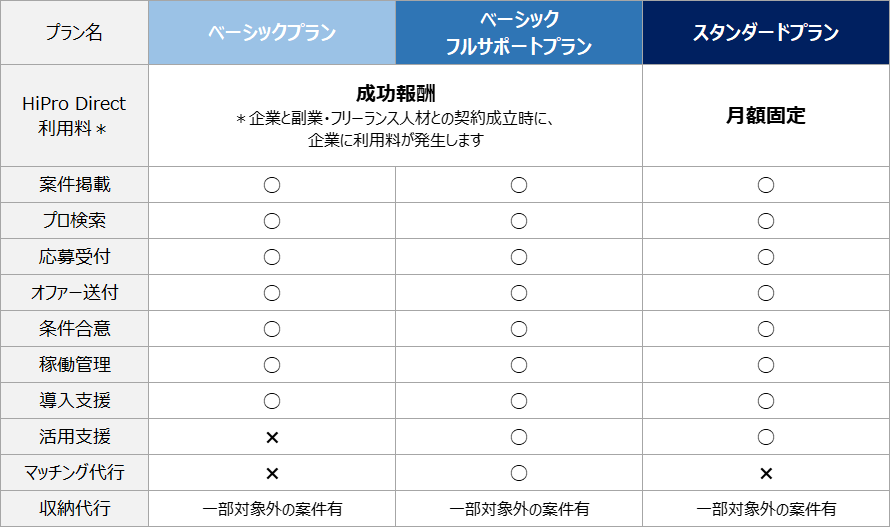The image size is (891, 528).
Task: Click the cross for マッチング代行 under スタンダードプラン
Action: [766, 473]
